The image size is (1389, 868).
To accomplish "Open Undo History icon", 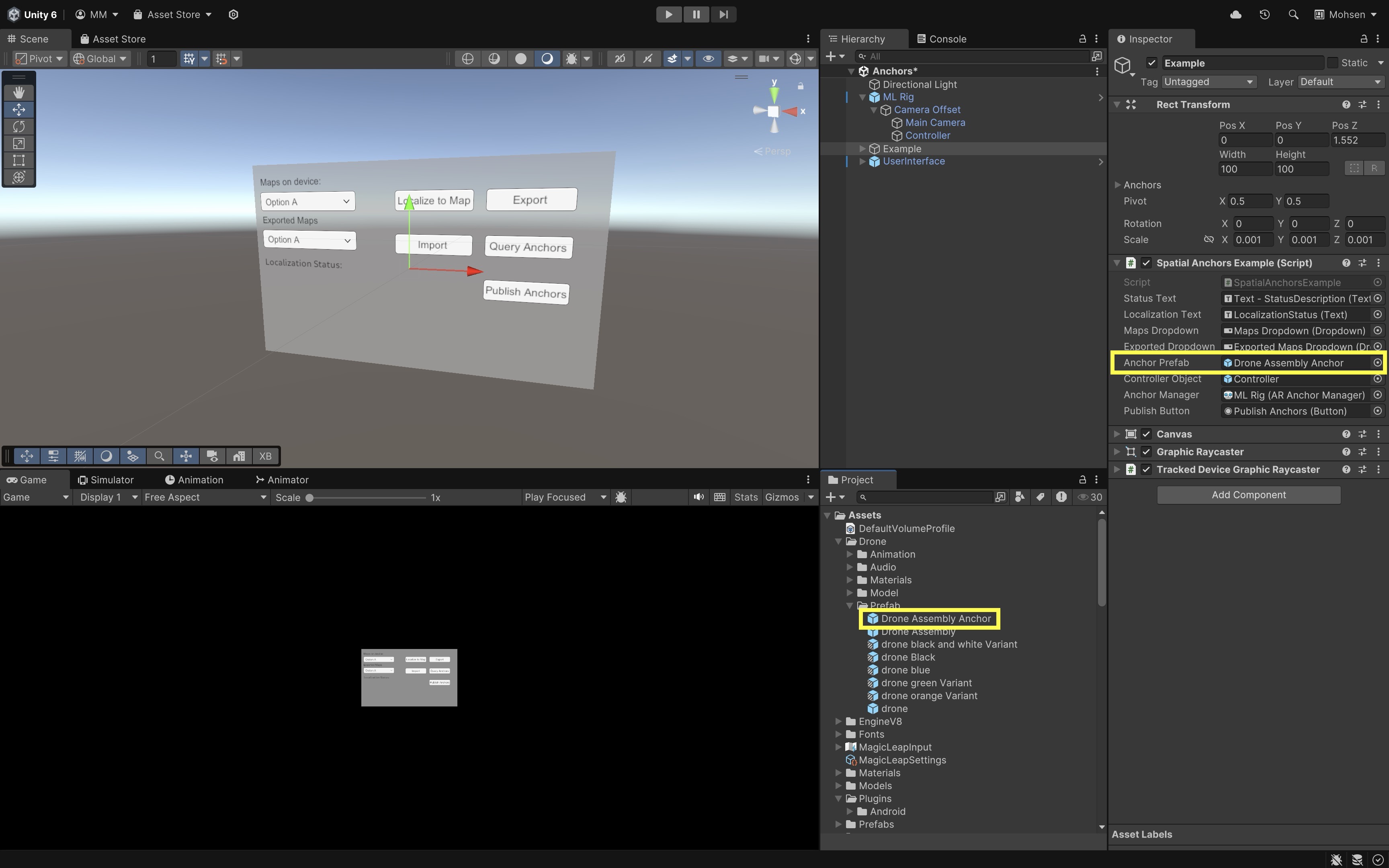I will [1264, 14].
